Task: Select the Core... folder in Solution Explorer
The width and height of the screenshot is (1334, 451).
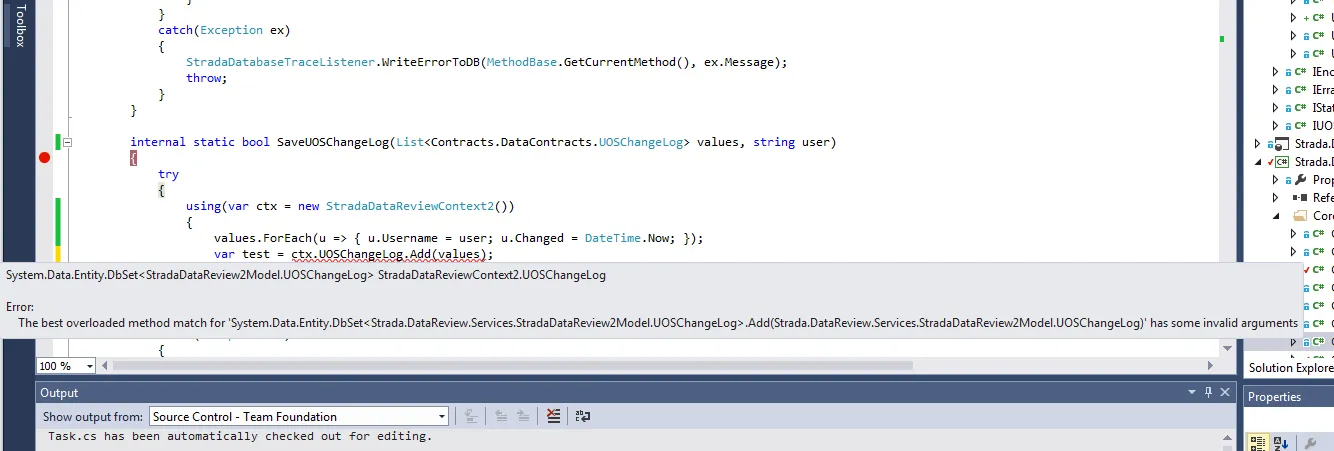Action: click(1314, 216)
